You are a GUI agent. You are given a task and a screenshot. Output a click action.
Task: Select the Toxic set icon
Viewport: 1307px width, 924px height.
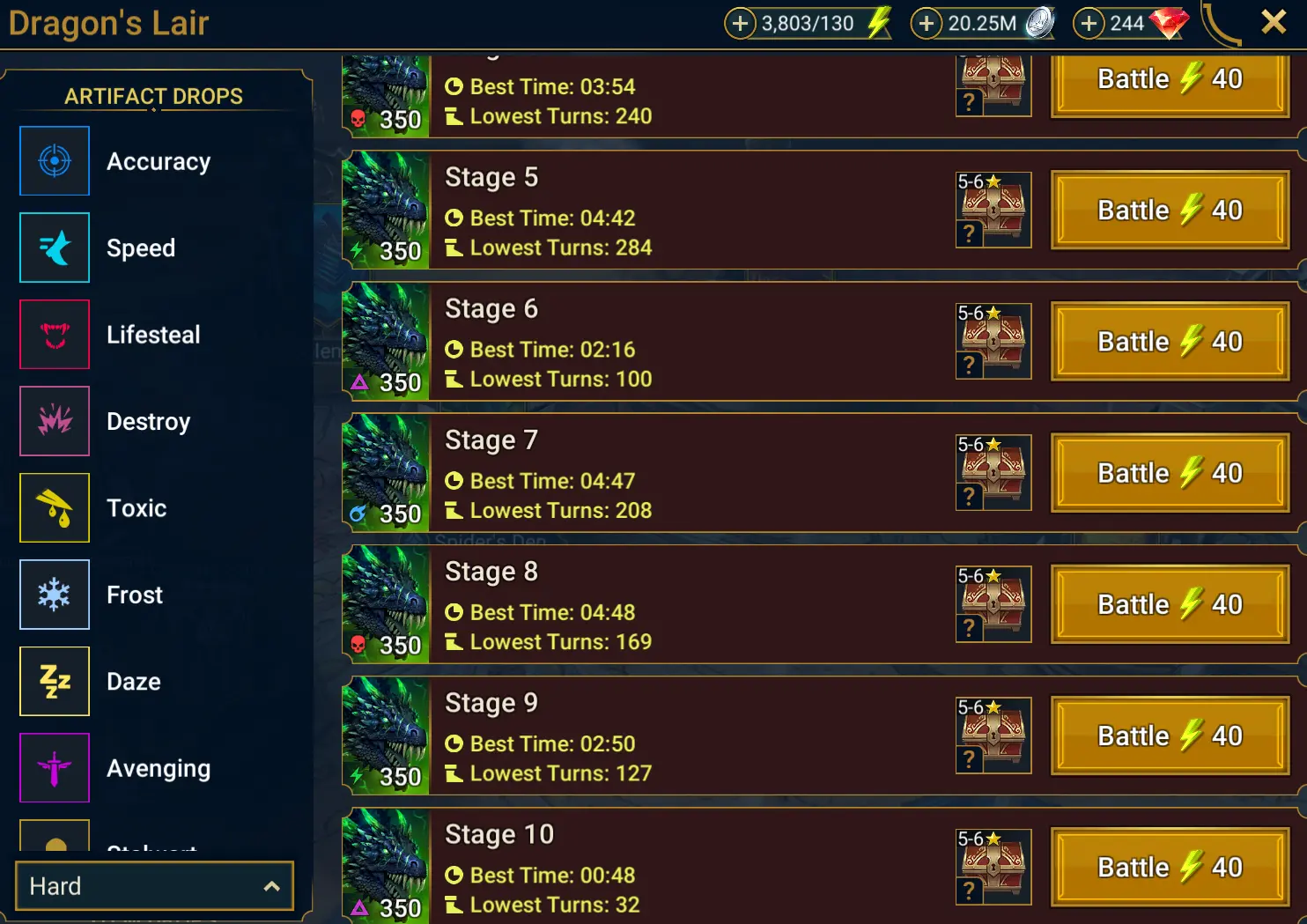[55, 507]
